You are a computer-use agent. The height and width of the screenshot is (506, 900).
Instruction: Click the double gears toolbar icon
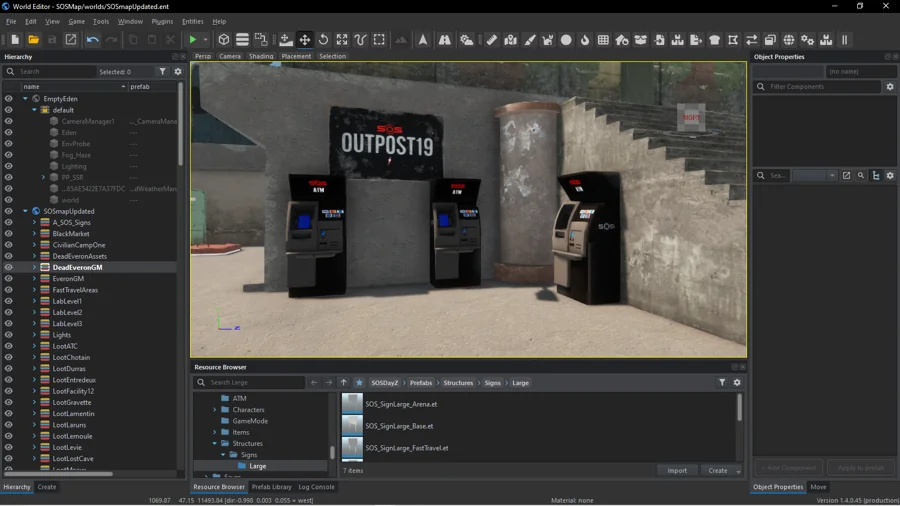[808, 40]
